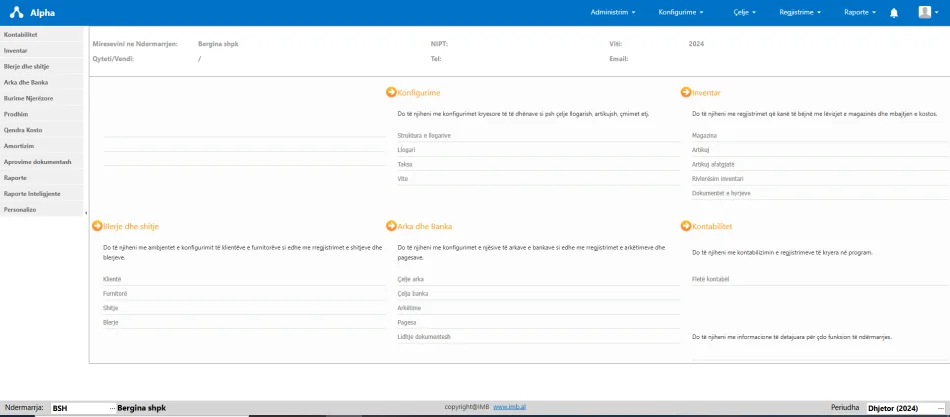Screen dimensions: 950x417
Task: Open the Struktura e llogarive link
Action: click(x=424, y=135)
